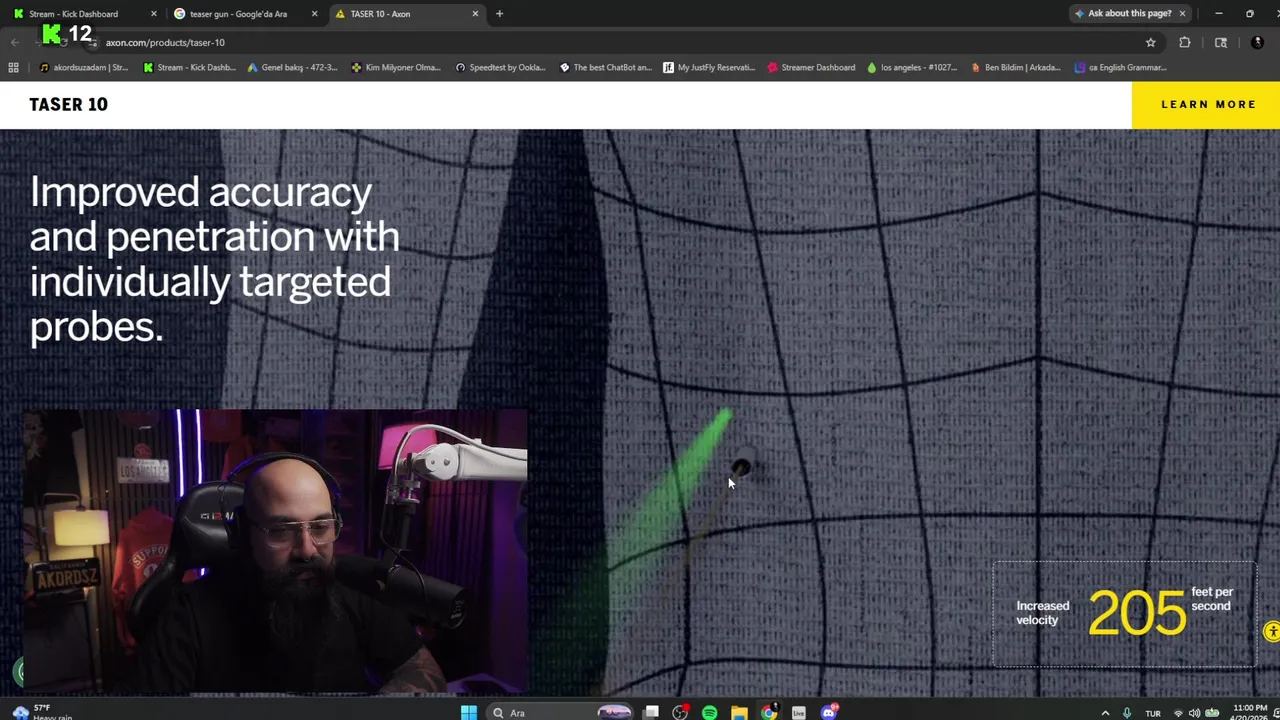This screenshot has width=1280, height=720.
Task: Open los angeles - #1027 bookmark
Action: coord(912,67)
